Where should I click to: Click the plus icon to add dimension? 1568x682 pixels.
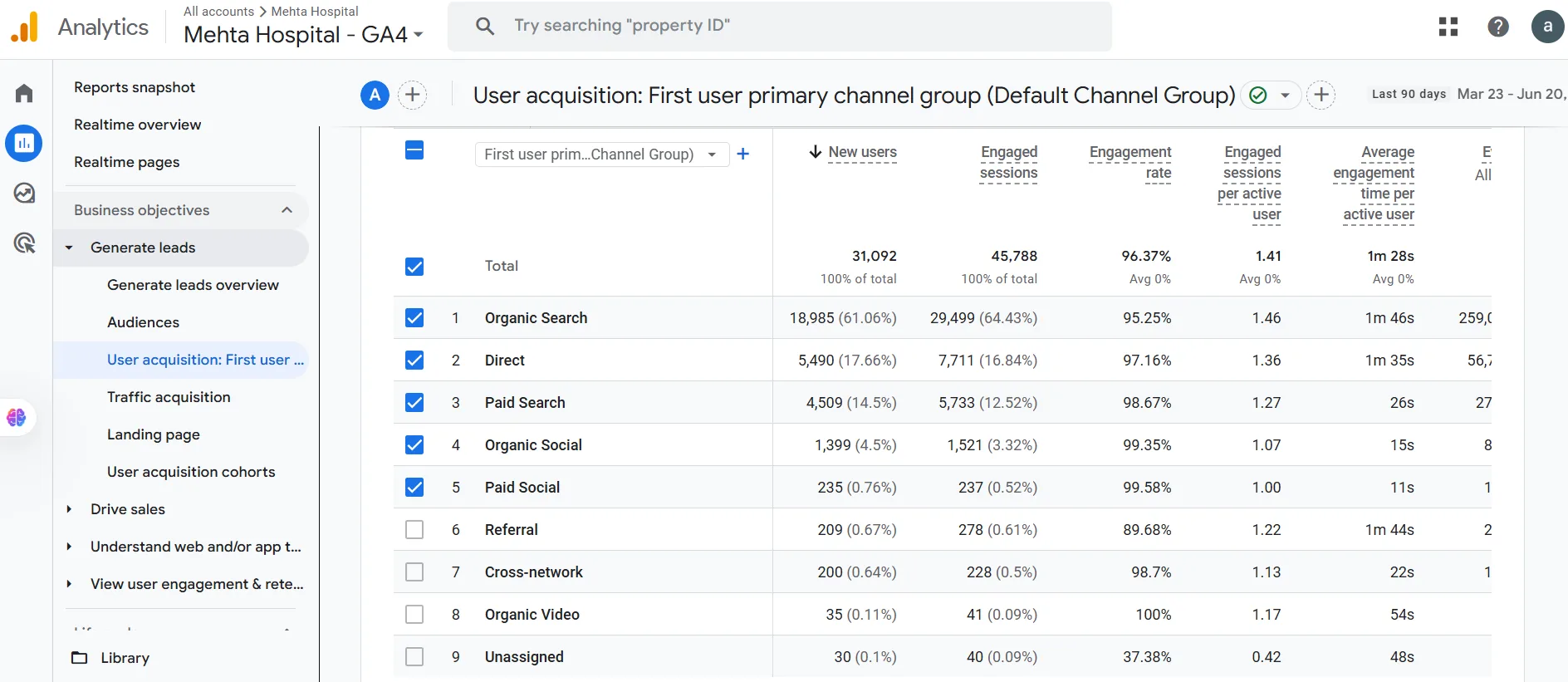[x=743, y=154]
